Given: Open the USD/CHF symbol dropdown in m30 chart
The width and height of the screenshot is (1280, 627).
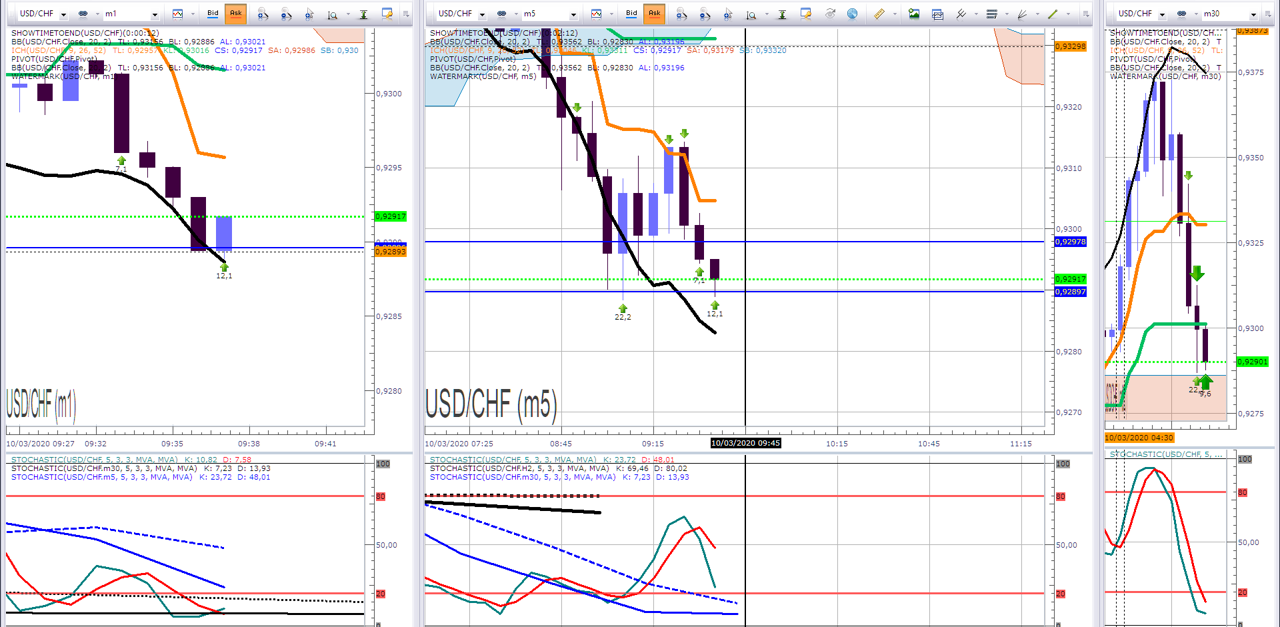Looking at the screenshot, I should coord(1162,14).
